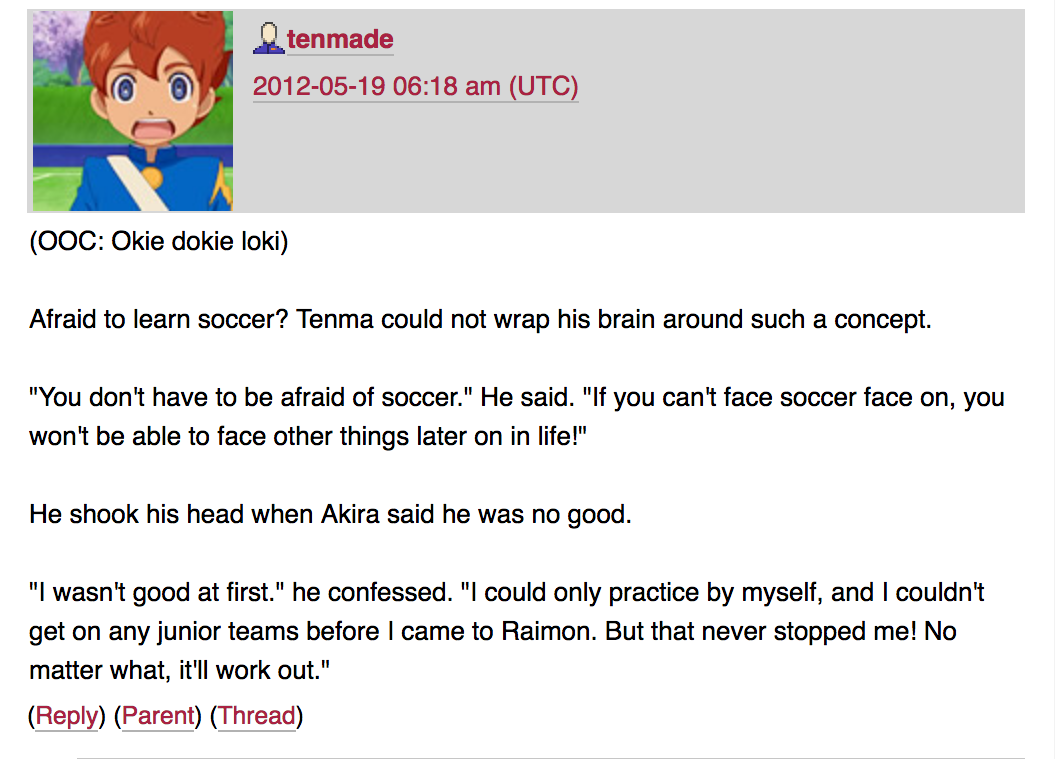This screenshot has width=1055, height=759.
Task: Click the Reply link under the comment
Action: [x=67, y=716]
